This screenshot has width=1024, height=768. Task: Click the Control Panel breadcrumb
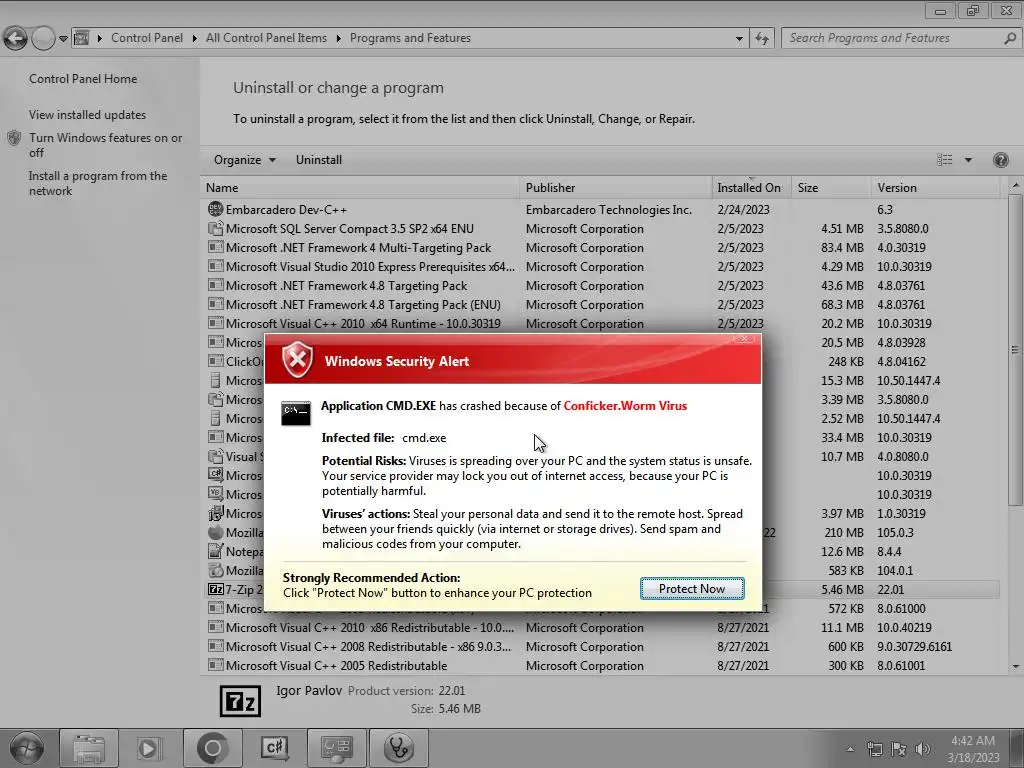coord(147,38)
